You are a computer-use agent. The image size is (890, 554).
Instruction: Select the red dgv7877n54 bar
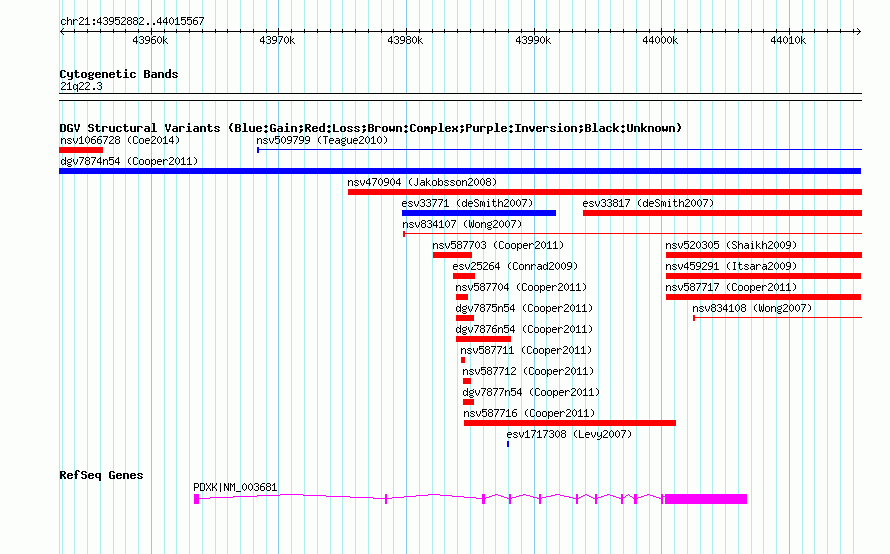[x=468, y=402]
